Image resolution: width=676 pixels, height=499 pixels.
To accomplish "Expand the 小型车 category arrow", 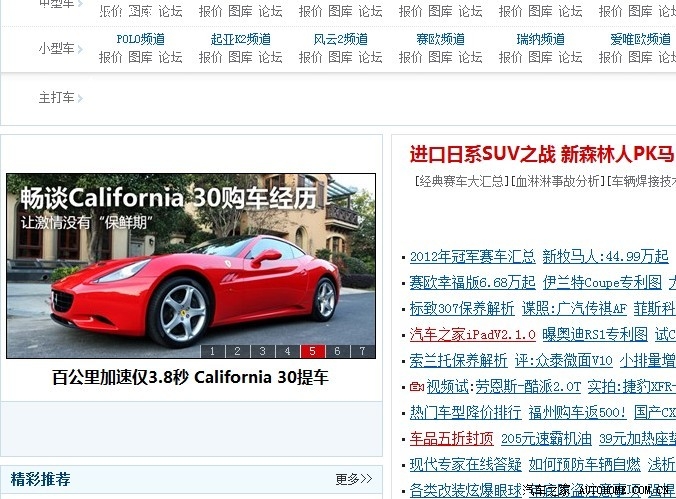I will coord(80,49).
